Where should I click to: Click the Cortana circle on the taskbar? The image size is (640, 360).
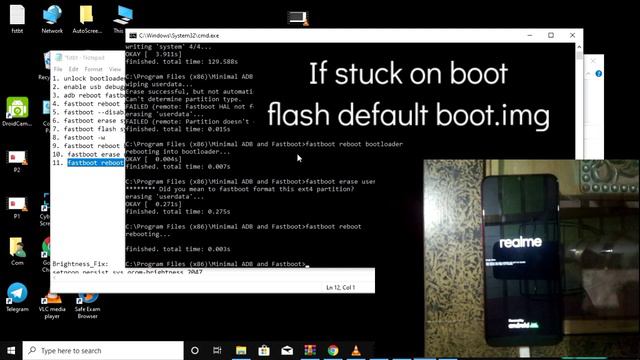coord(195,351)
